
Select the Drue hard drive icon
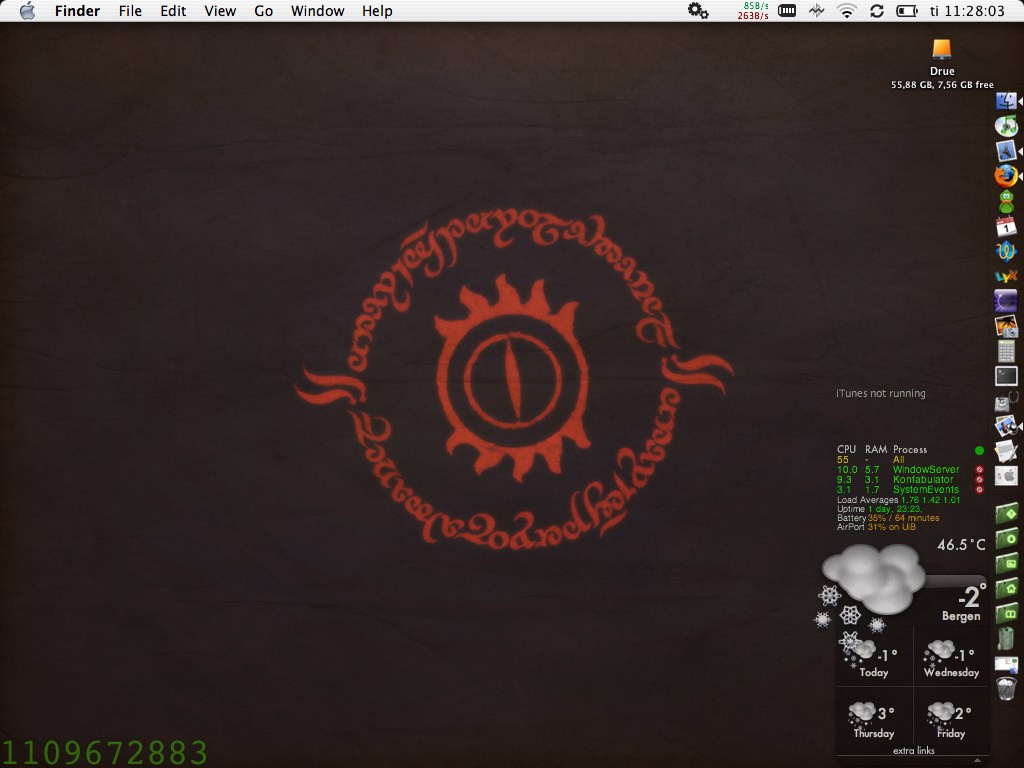point(942,50)
